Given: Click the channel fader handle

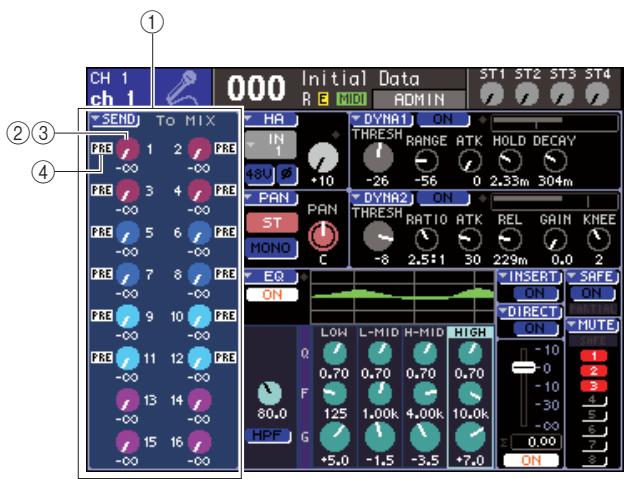Looking at the screenshot, I should [523, 367].
